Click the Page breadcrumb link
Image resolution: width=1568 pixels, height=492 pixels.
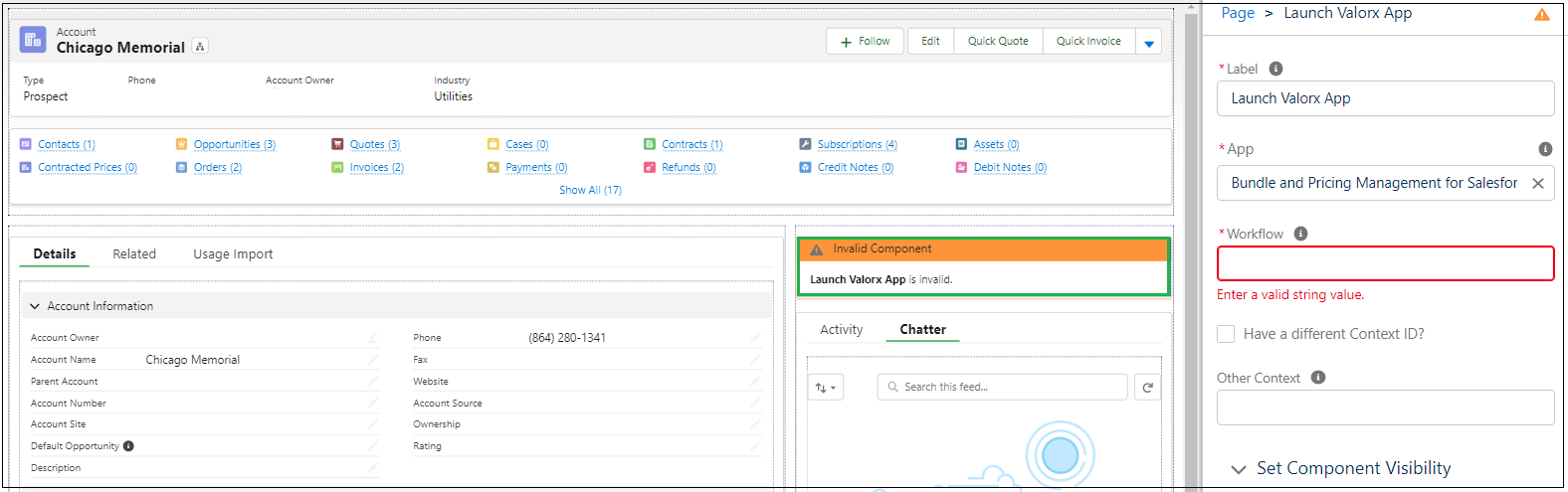(x=1238, y=13)
